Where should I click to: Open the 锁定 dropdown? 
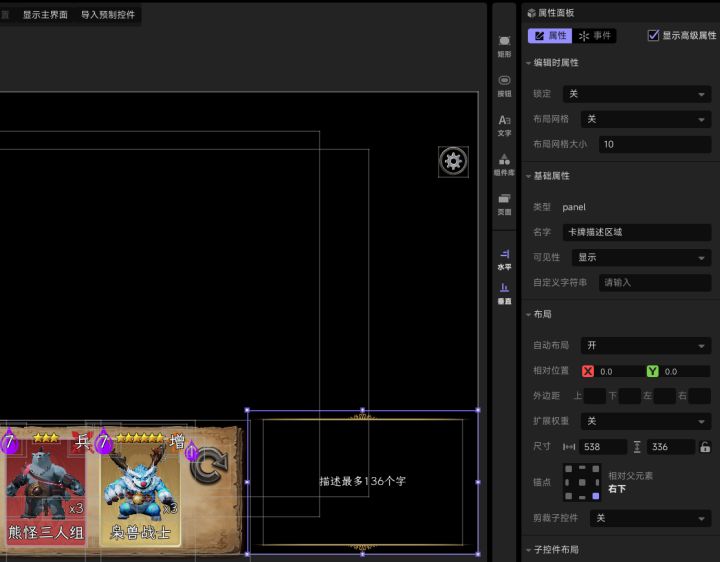coord(636,94)
